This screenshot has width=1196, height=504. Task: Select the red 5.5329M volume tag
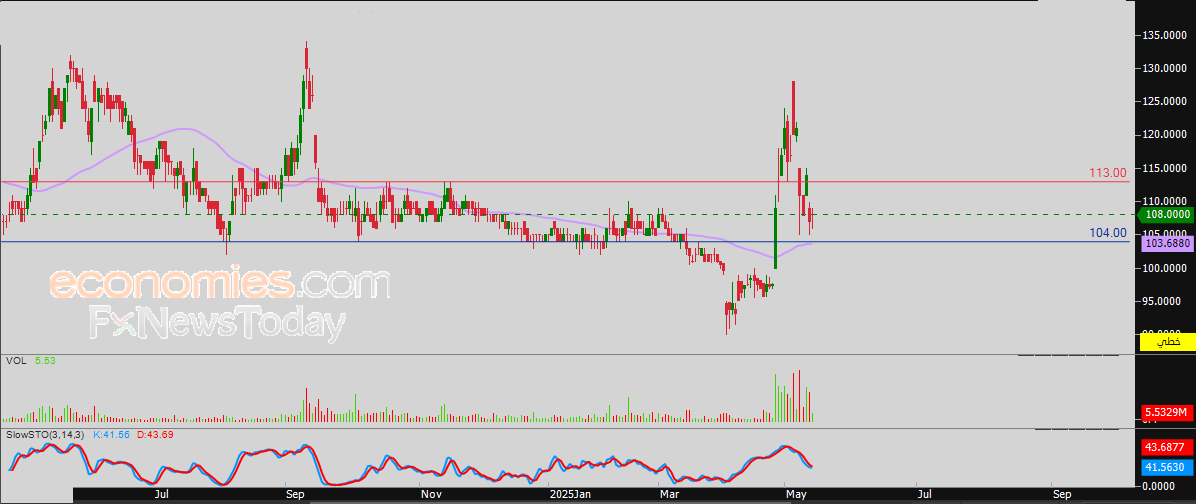click(x=1166, y=412)
